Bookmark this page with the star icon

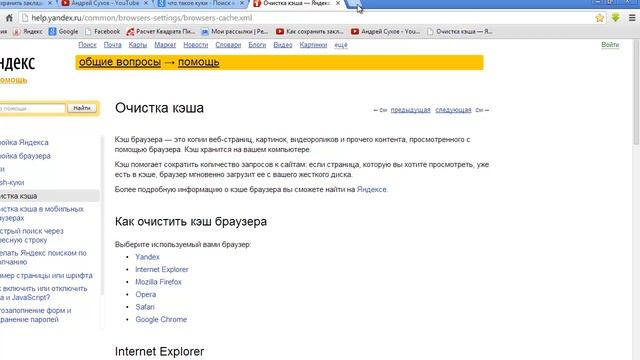click(600, 18)
